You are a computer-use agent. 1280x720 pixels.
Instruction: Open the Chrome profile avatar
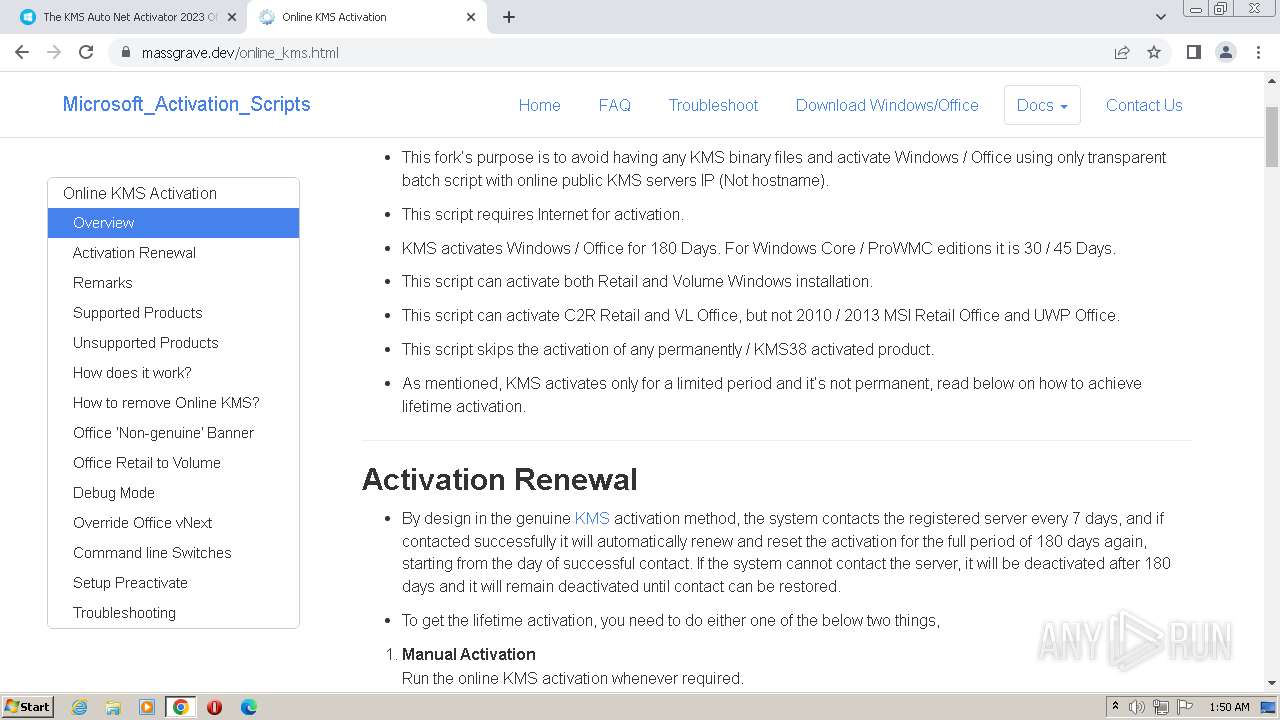(x=1226, y=52)
